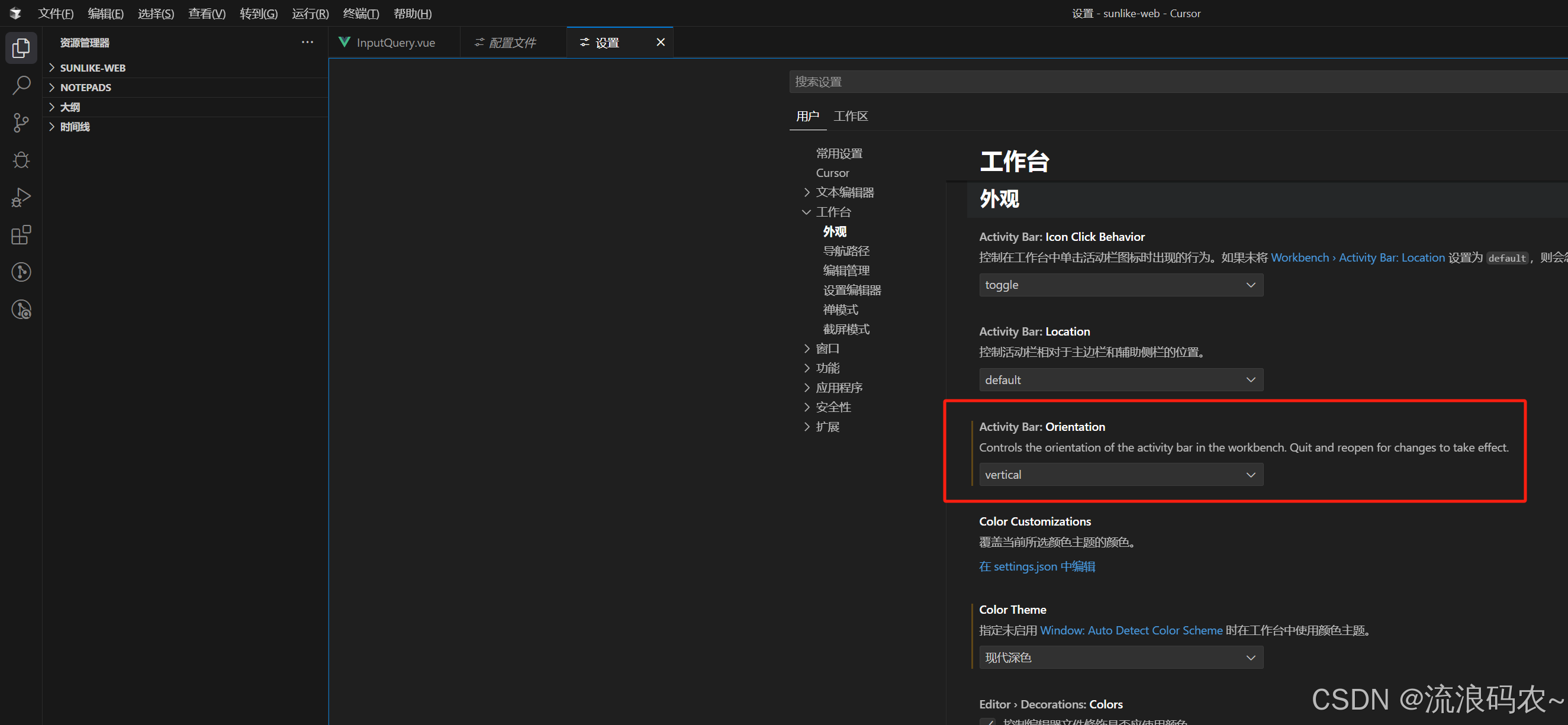Open the Color Theme dropdown
Screen dimensions: 1568x725
tap(1121, 658)
